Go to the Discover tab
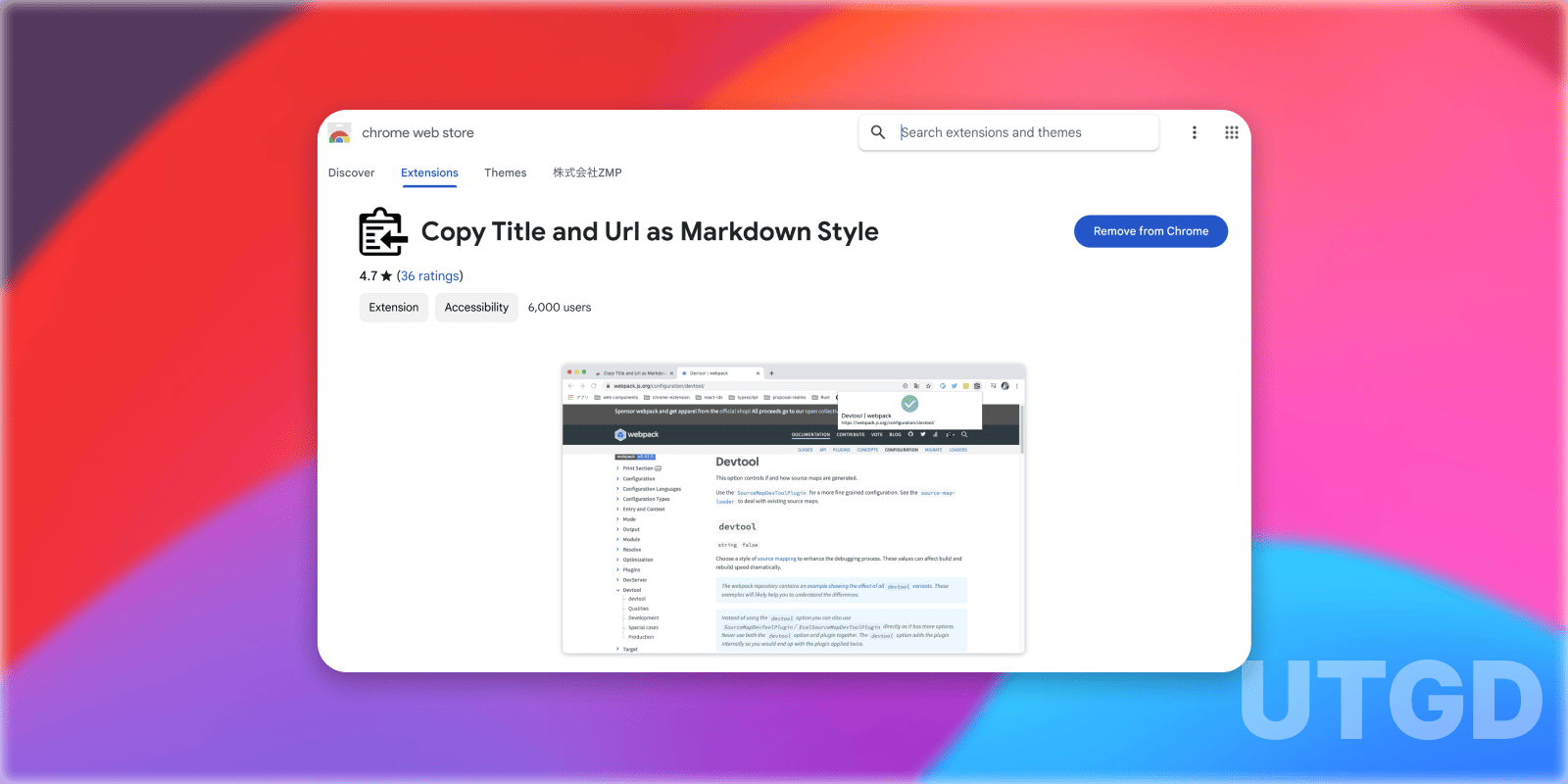The width and height of the screenshot is (1568, 784). point(351,172)
